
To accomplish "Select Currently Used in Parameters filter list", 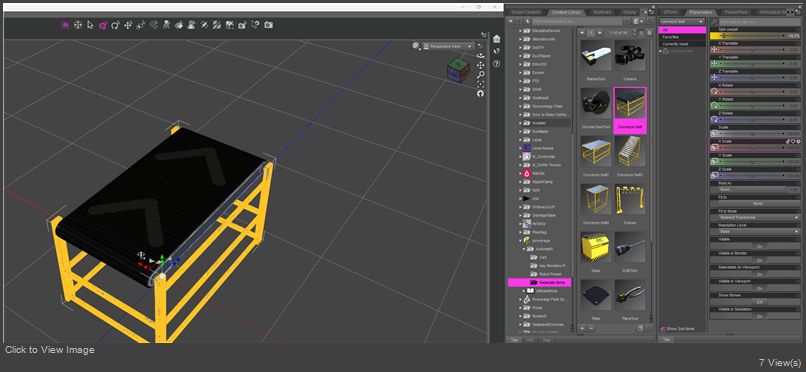I will (x=682, y=44).
